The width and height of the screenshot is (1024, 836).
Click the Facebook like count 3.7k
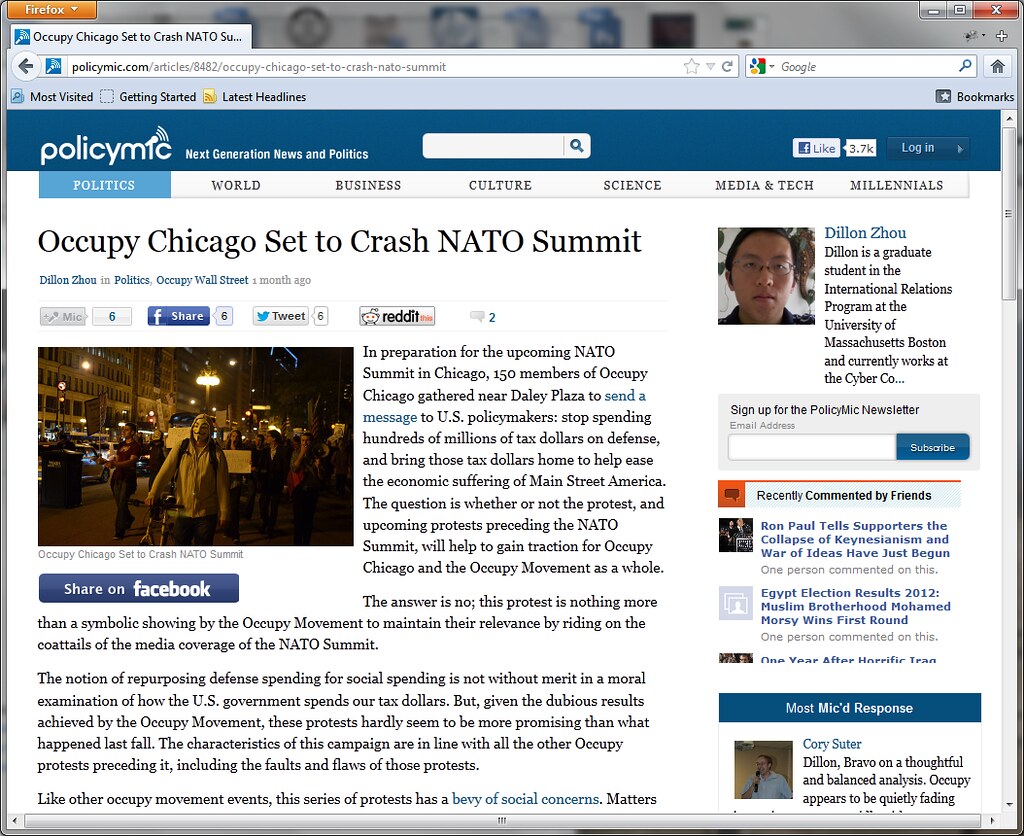861,148
